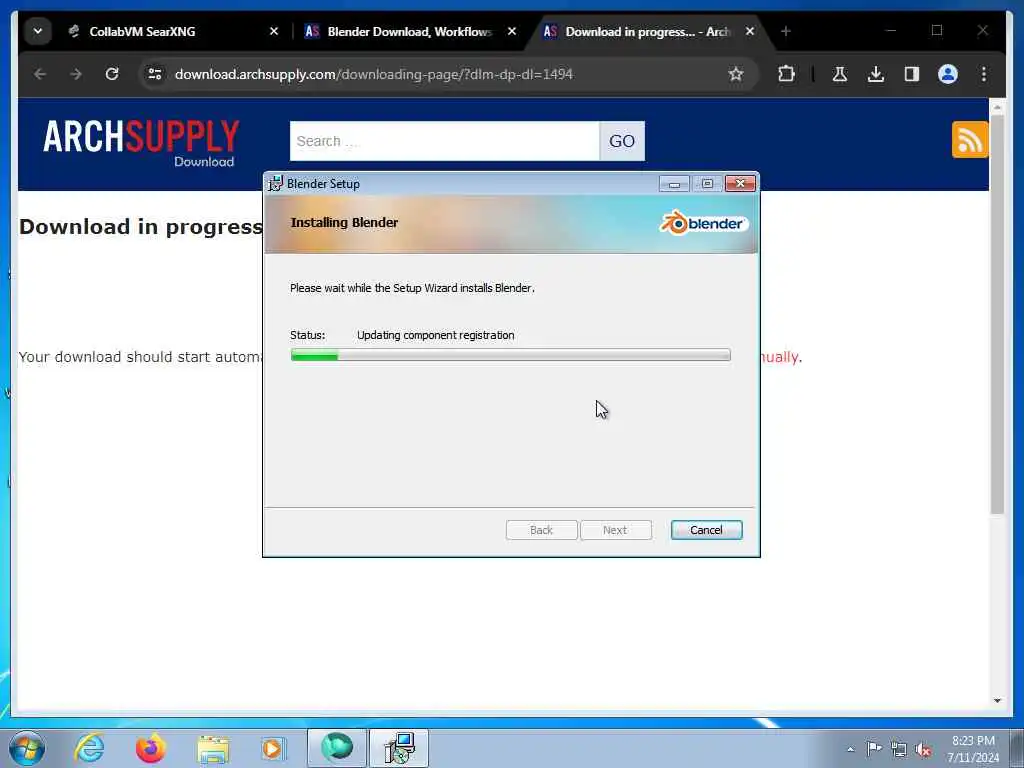Open Windows Explorer from the taskbar
The image size is (1024, 768).
click(213, 748)
